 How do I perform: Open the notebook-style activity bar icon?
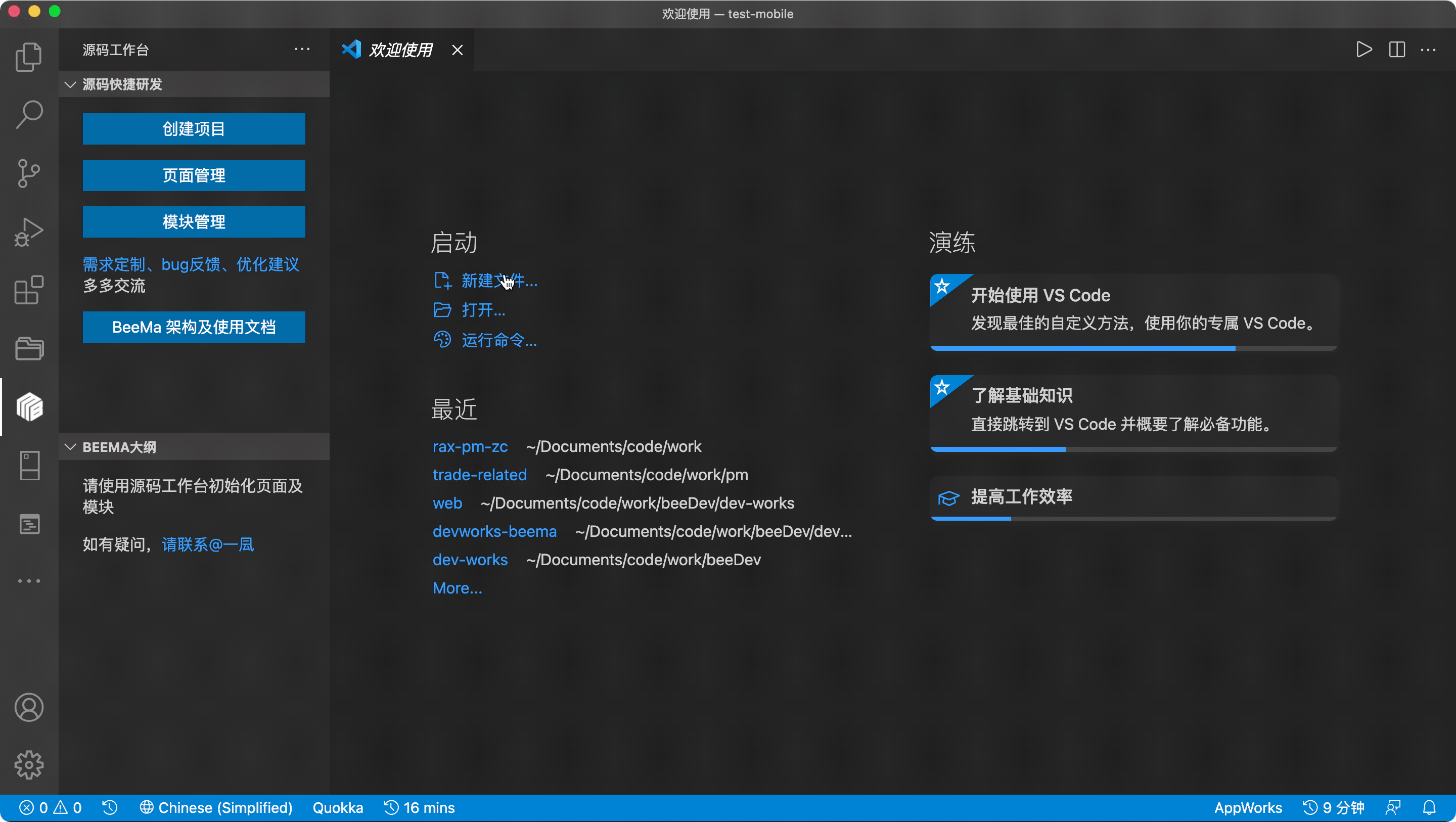(x=29, y=465)
